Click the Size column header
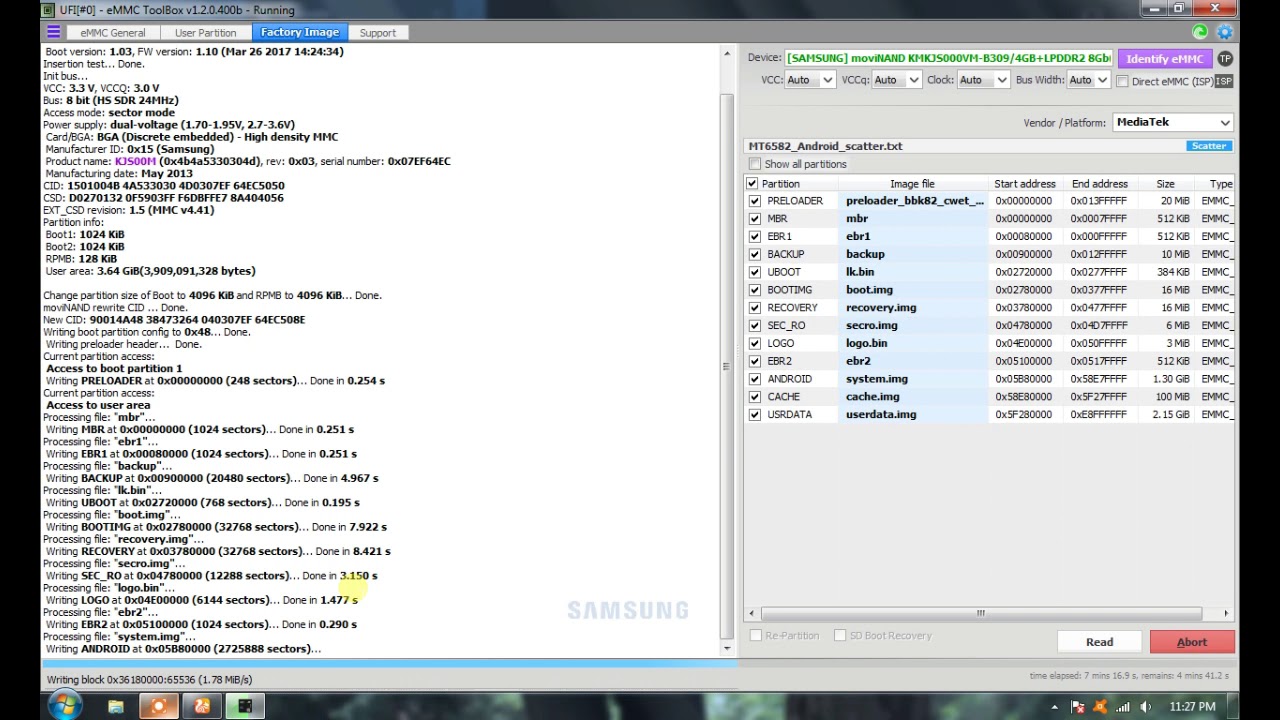The image size is (1280, 720). [x=1165, y=184]
